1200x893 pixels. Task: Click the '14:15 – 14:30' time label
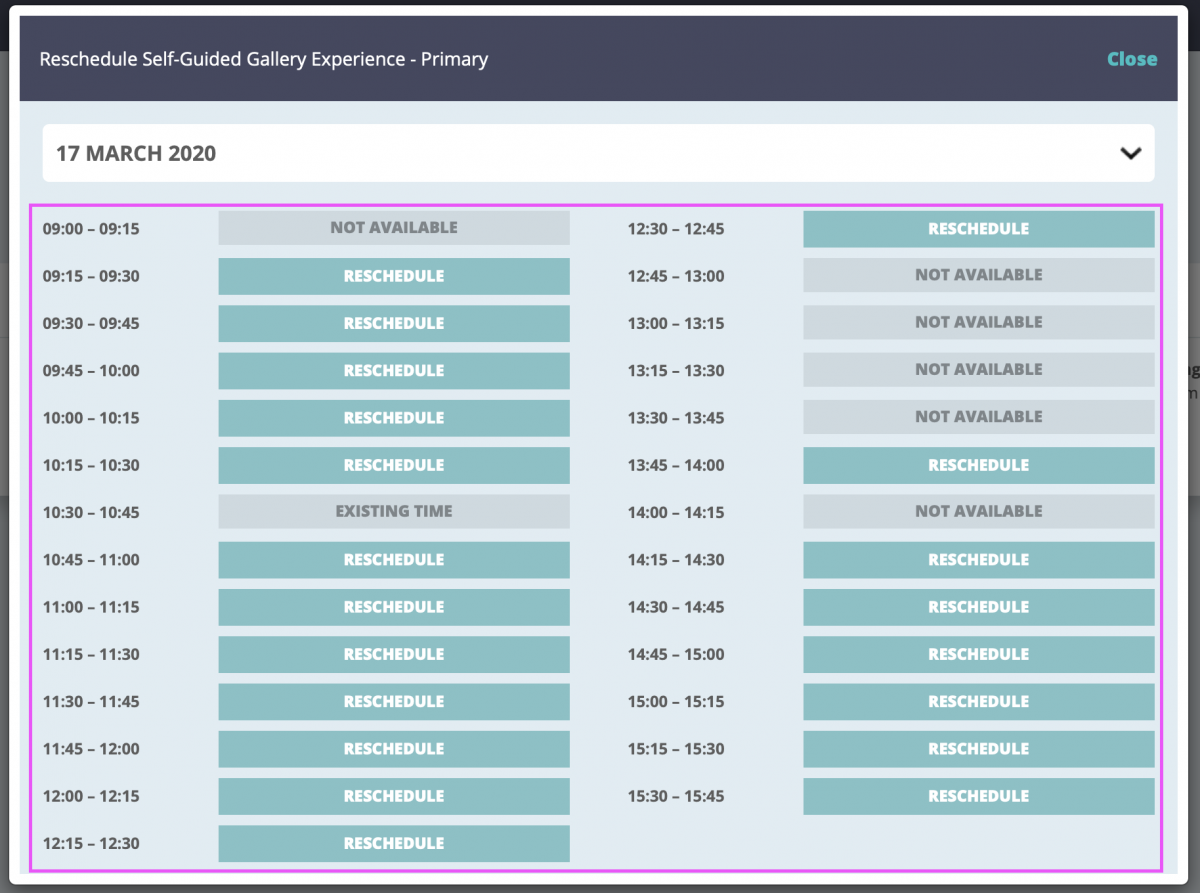pos(676,560)
